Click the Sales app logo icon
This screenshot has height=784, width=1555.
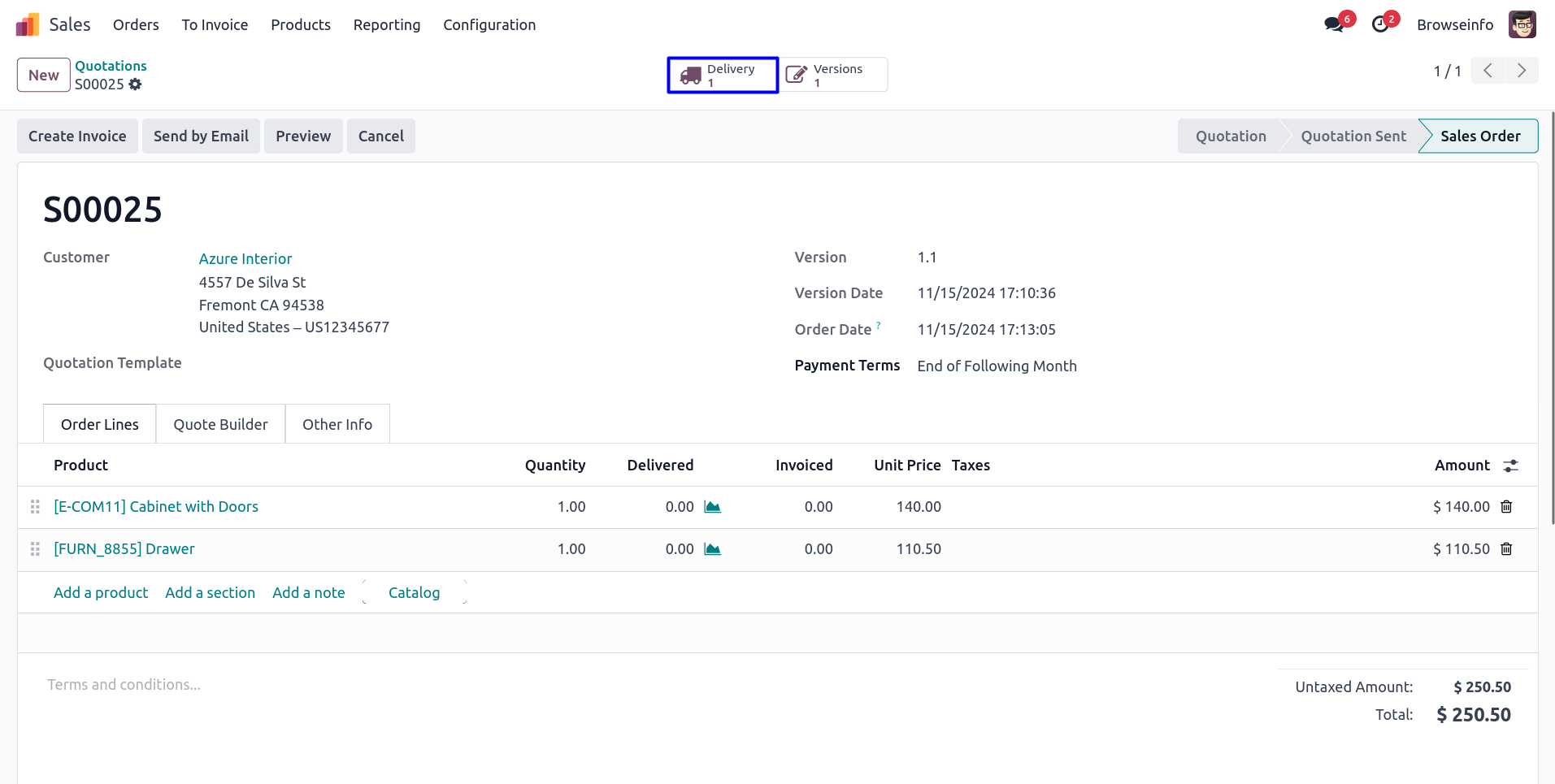(28, 25)
